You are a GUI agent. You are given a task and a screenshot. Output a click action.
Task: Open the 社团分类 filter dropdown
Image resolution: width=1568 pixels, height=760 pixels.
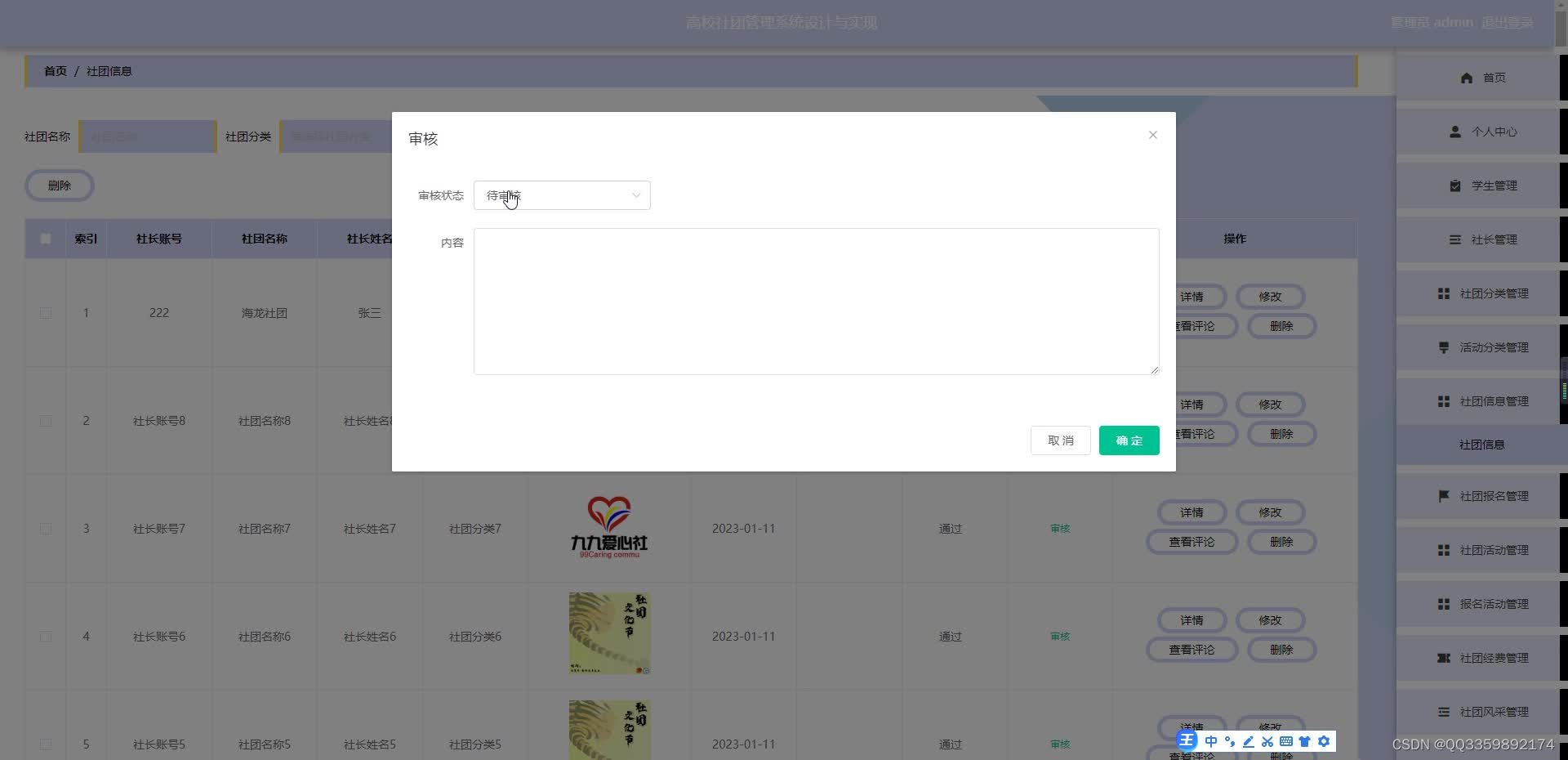(336, 136)
